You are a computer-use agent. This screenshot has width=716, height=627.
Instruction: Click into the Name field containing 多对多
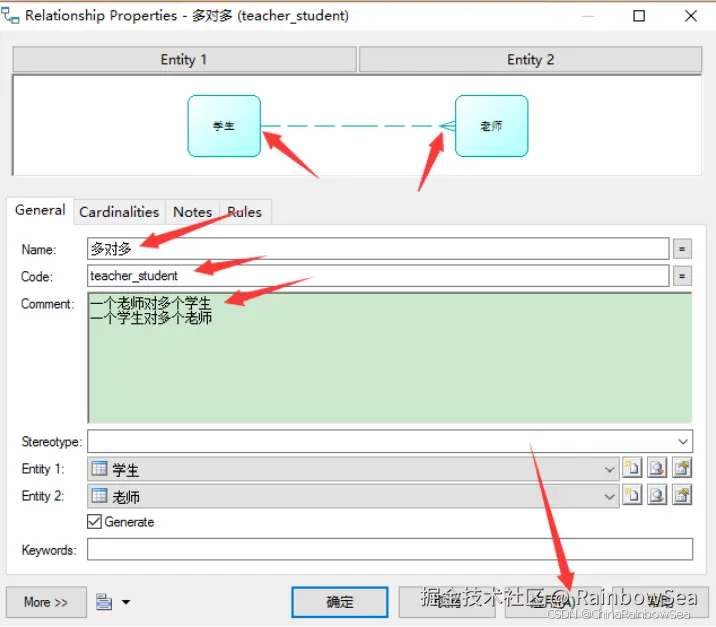378,249
